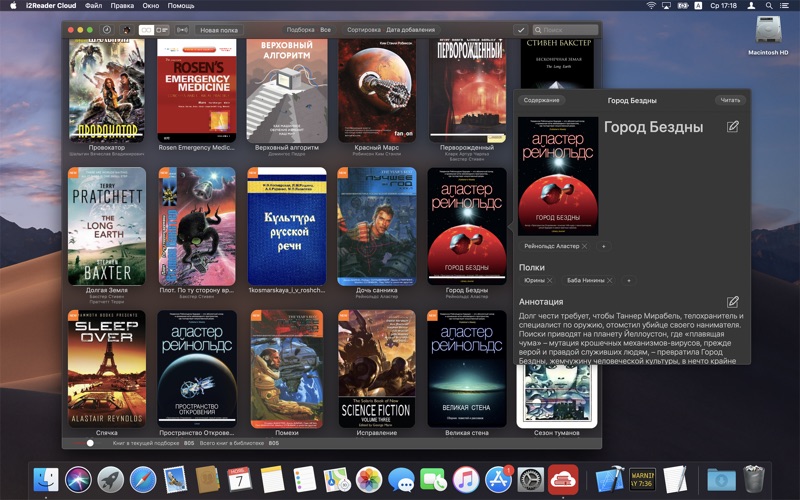Open Плот. По ту сторону book
Screen dimensions: 800x500
(197, 226)
